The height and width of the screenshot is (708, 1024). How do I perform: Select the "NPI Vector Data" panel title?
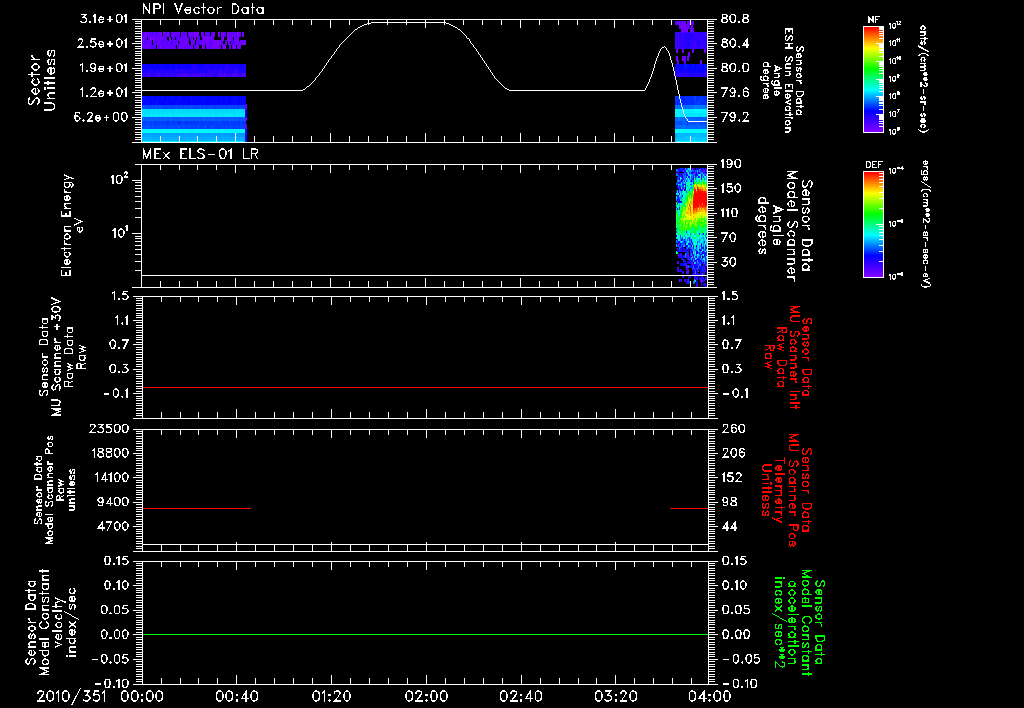click(x=203, y=9)
